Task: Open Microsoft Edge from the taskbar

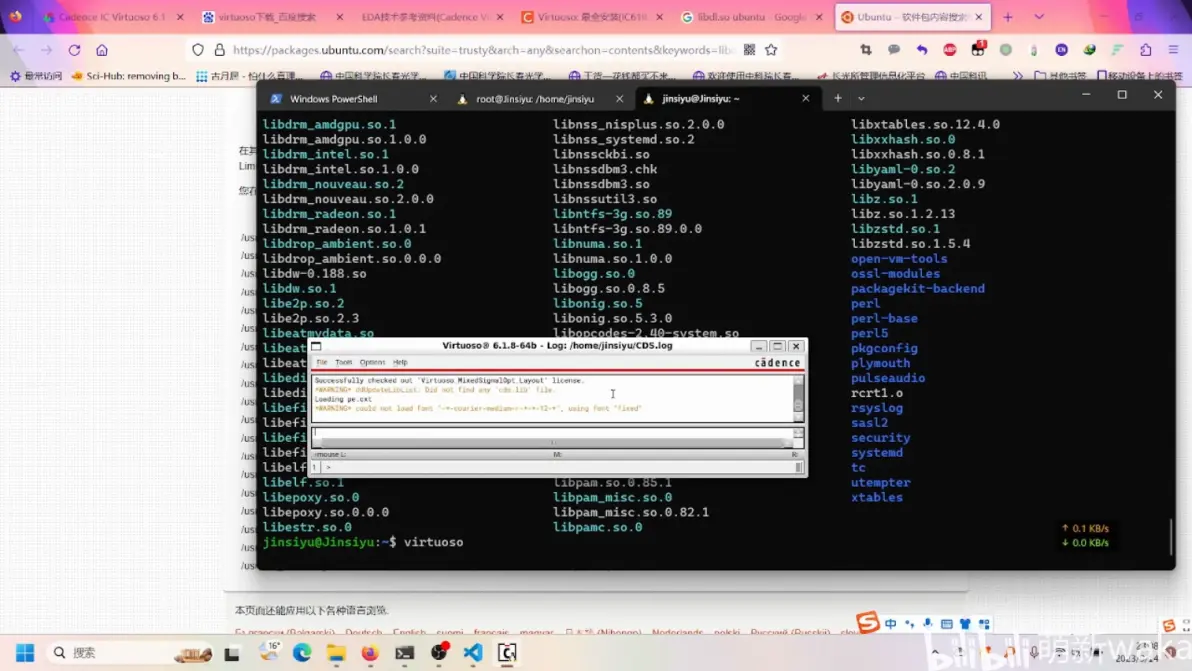Action: click(x=302, y=653)
